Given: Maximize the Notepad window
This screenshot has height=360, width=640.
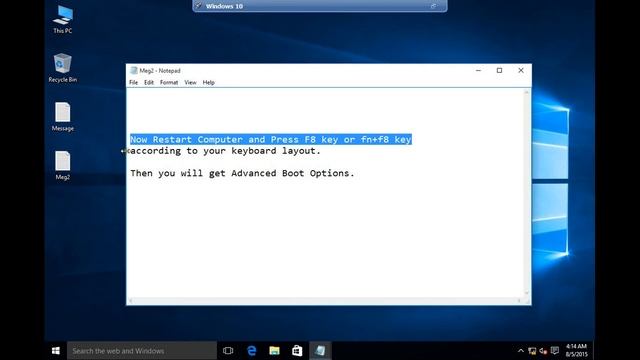Looking at the screenshot, I should [499, 70].
